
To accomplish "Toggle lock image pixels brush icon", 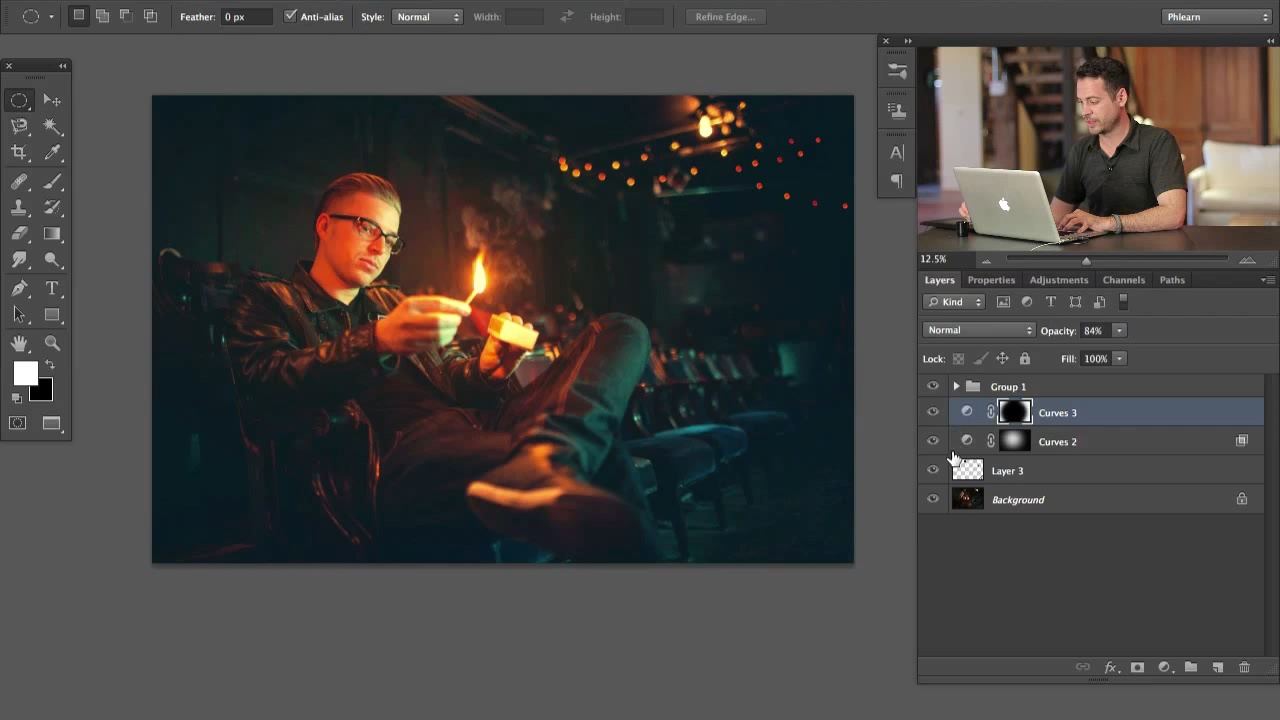I will 980,358.
